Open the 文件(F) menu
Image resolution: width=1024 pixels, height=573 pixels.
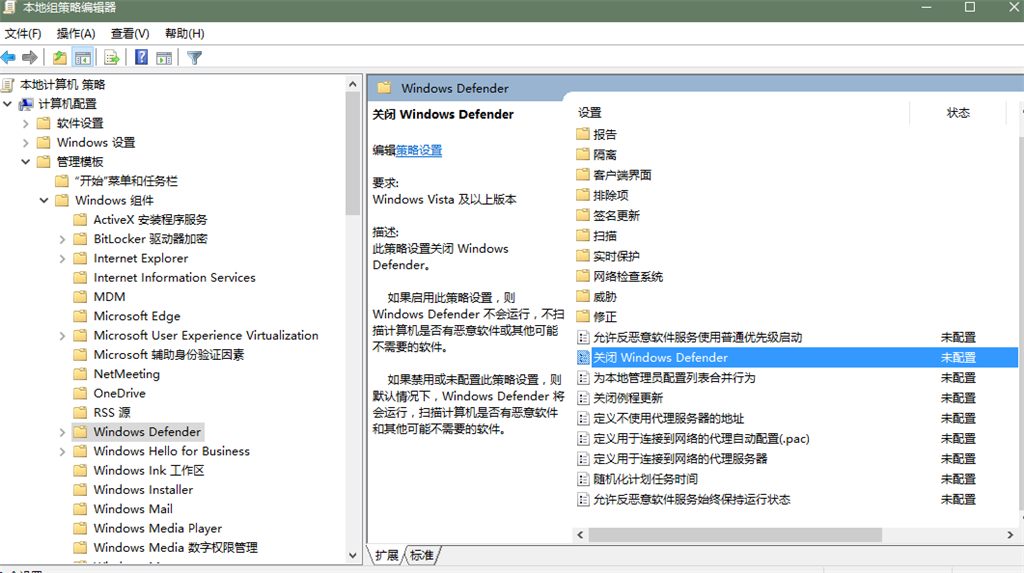pos(23,33)
